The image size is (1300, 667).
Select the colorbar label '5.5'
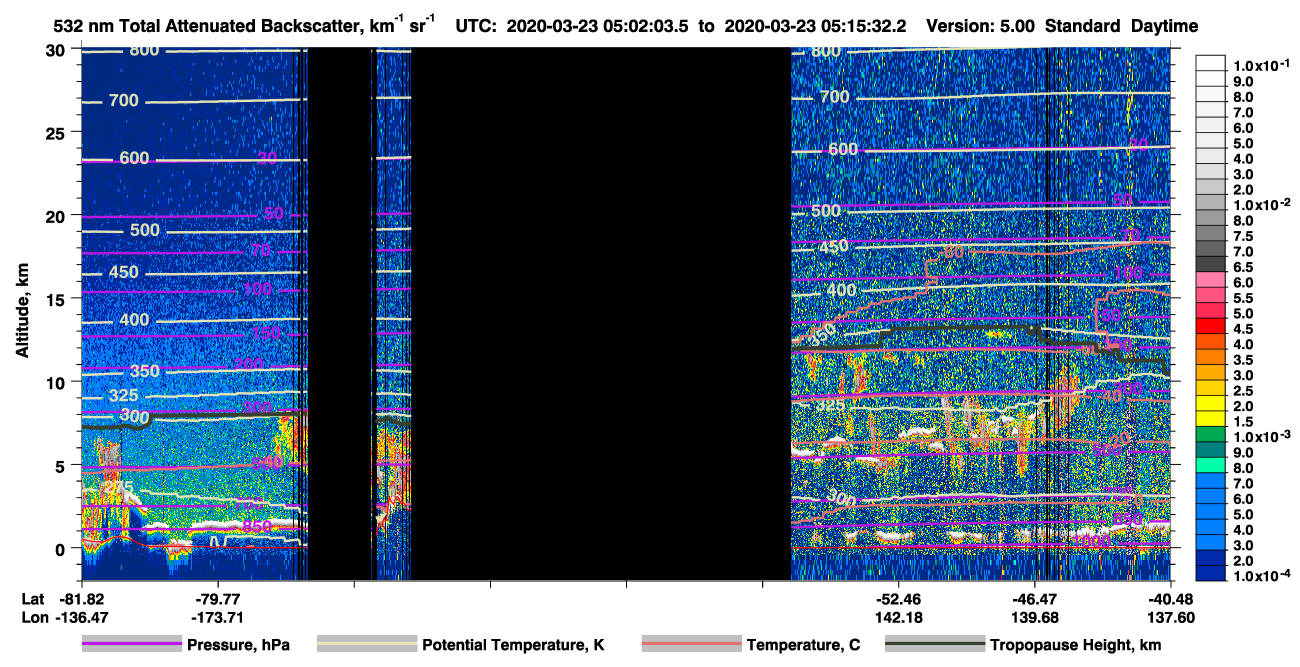click(x=1245, y=298)
